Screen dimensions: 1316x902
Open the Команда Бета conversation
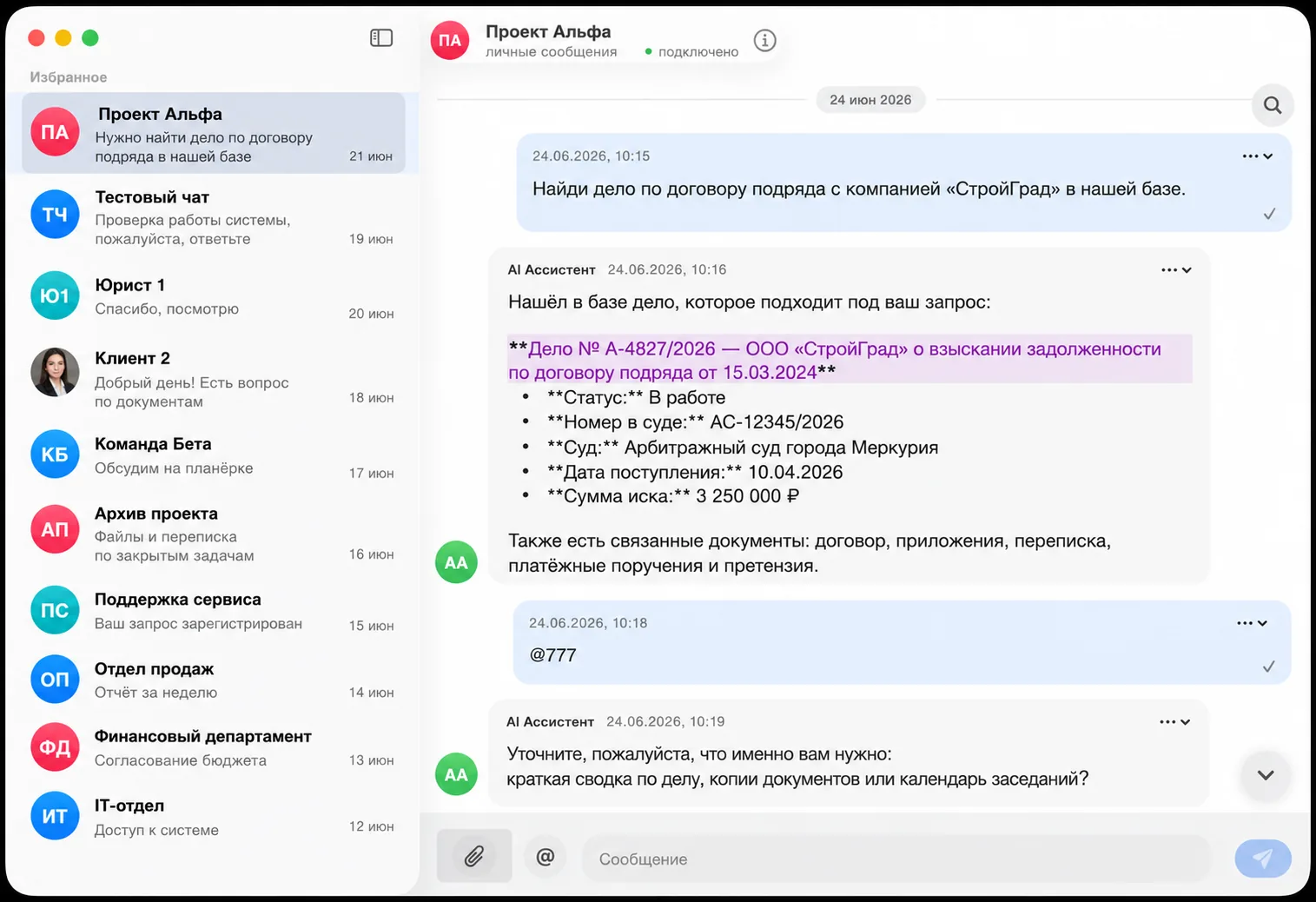point(214,455)
